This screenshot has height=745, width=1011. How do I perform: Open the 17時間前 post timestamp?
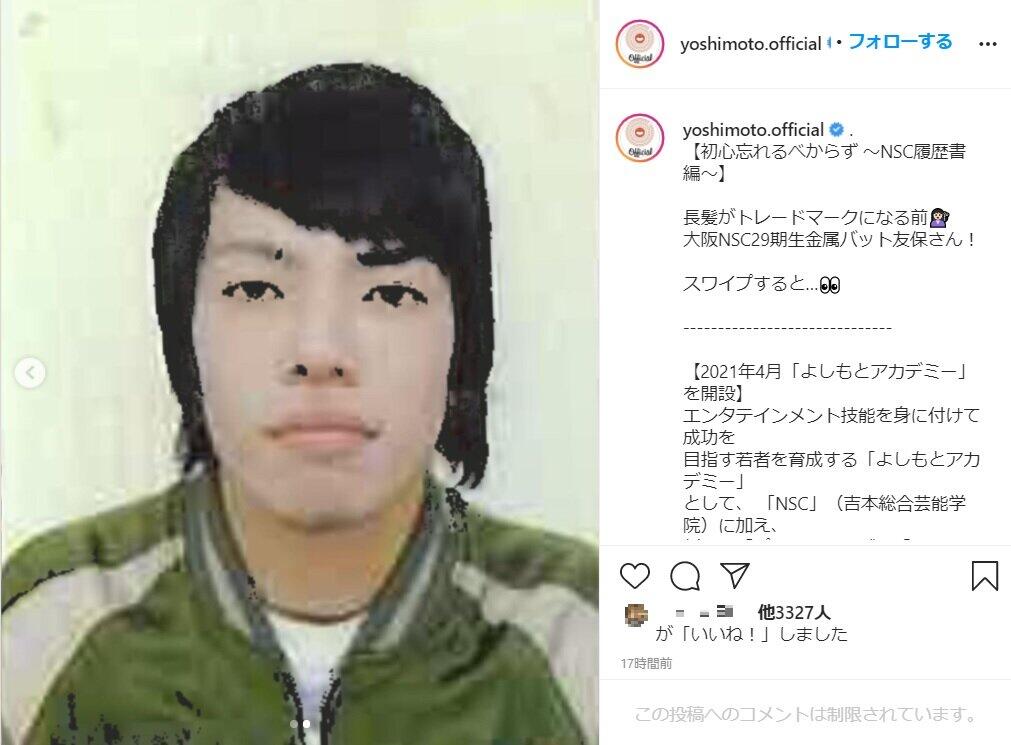(x=646, y=664)
